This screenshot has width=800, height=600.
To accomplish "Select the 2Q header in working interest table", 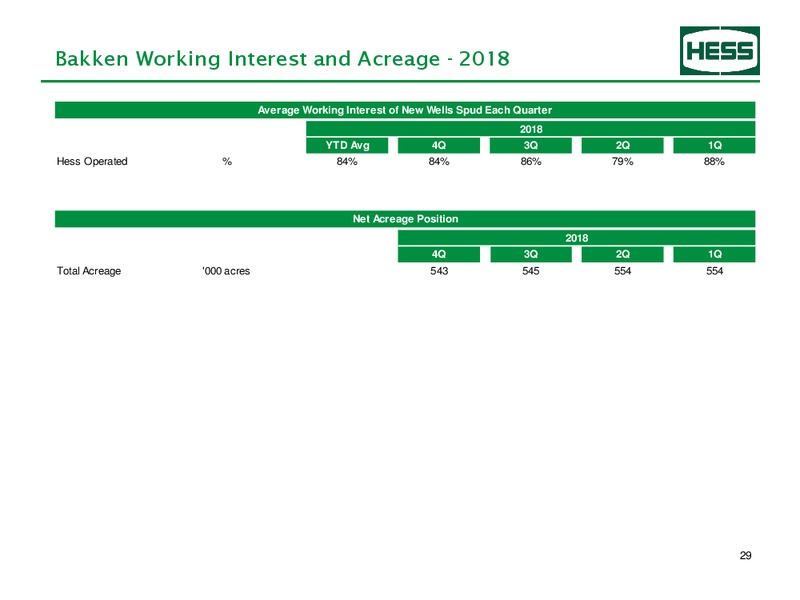I will (622, 145).
